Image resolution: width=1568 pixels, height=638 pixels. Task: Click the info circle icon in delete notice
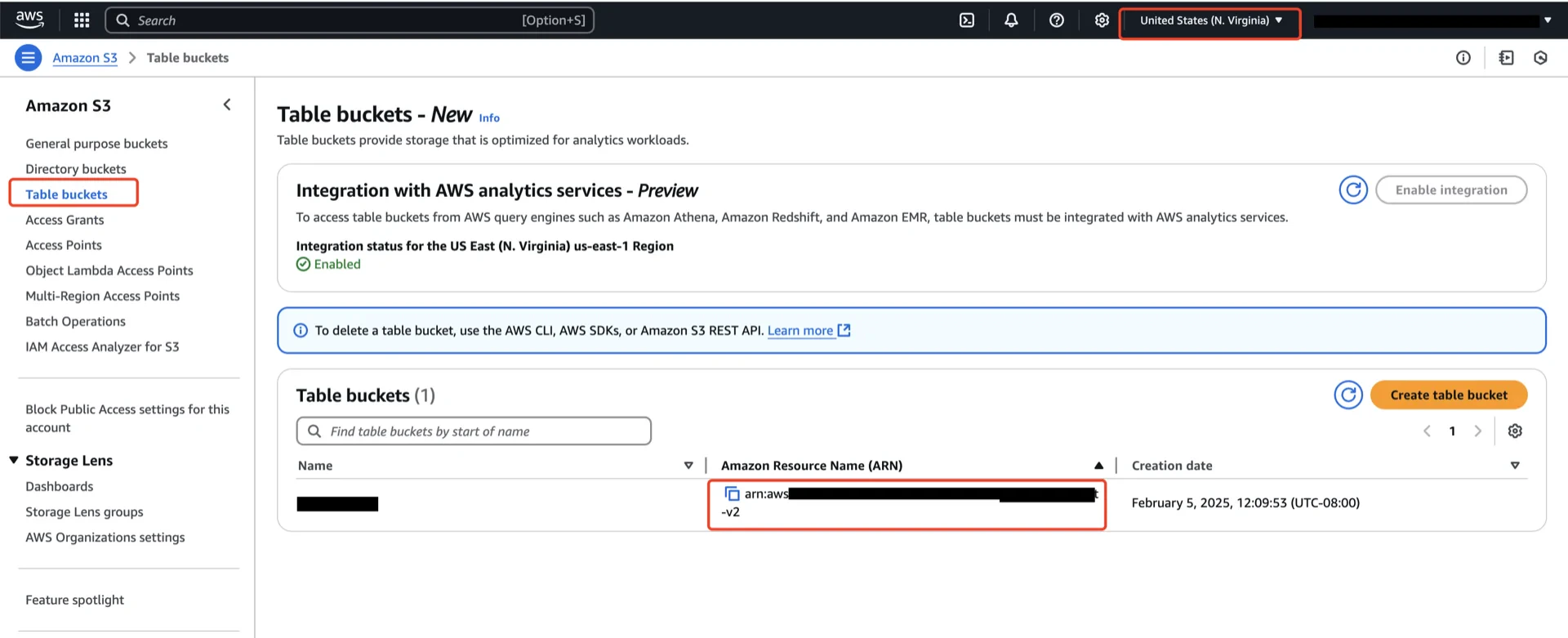[x=301, y=331]
